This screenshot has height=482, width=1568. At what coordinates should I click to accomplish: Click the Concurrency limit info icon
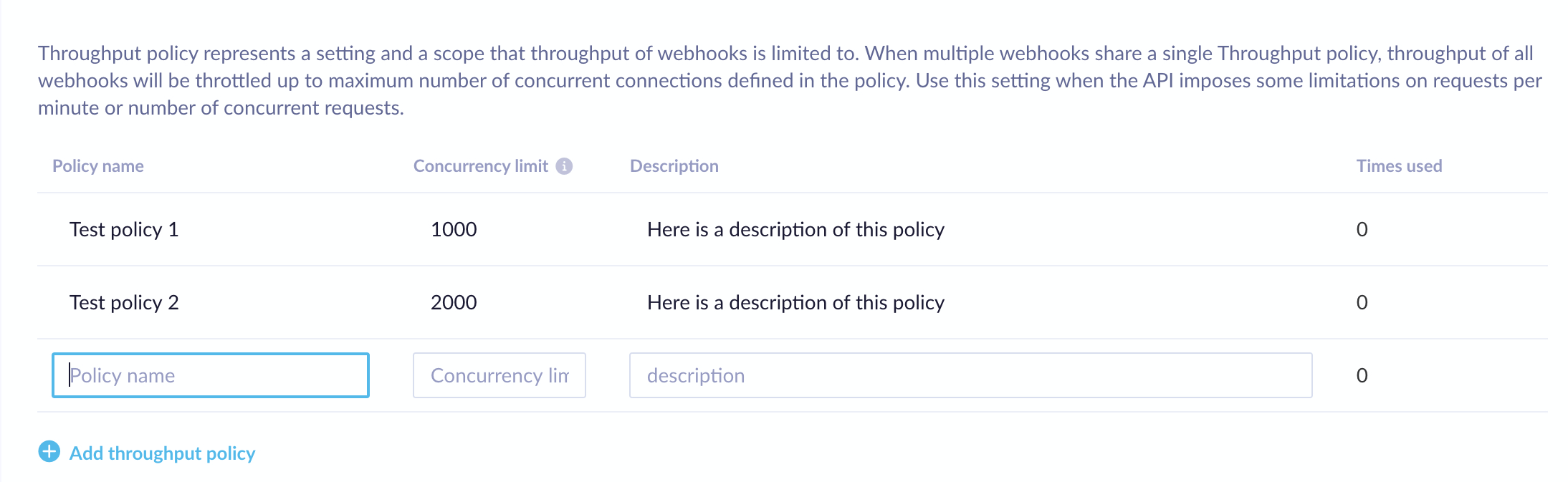pyautogui.click(x=564, y=166)
